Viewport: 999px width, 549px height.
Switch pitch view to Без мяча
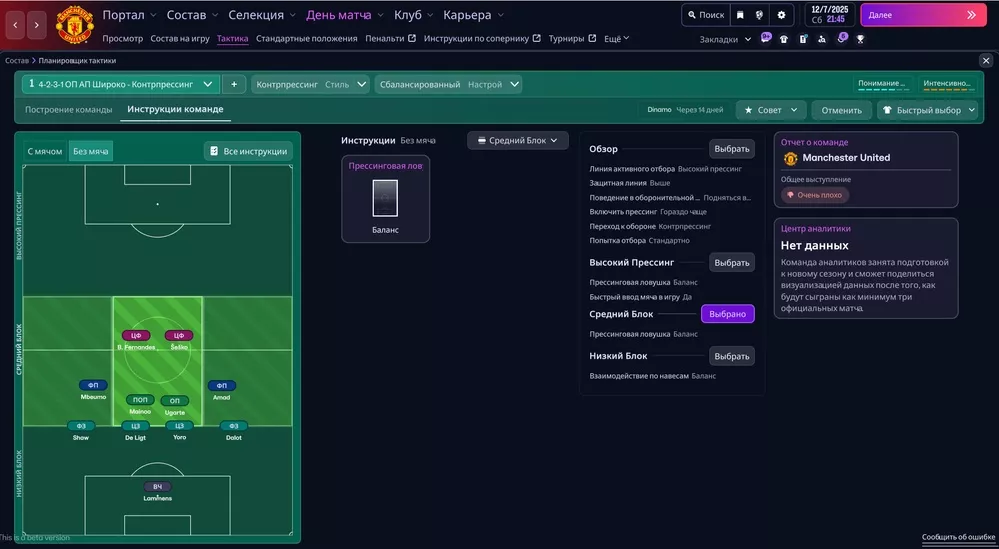coord(90,151)
